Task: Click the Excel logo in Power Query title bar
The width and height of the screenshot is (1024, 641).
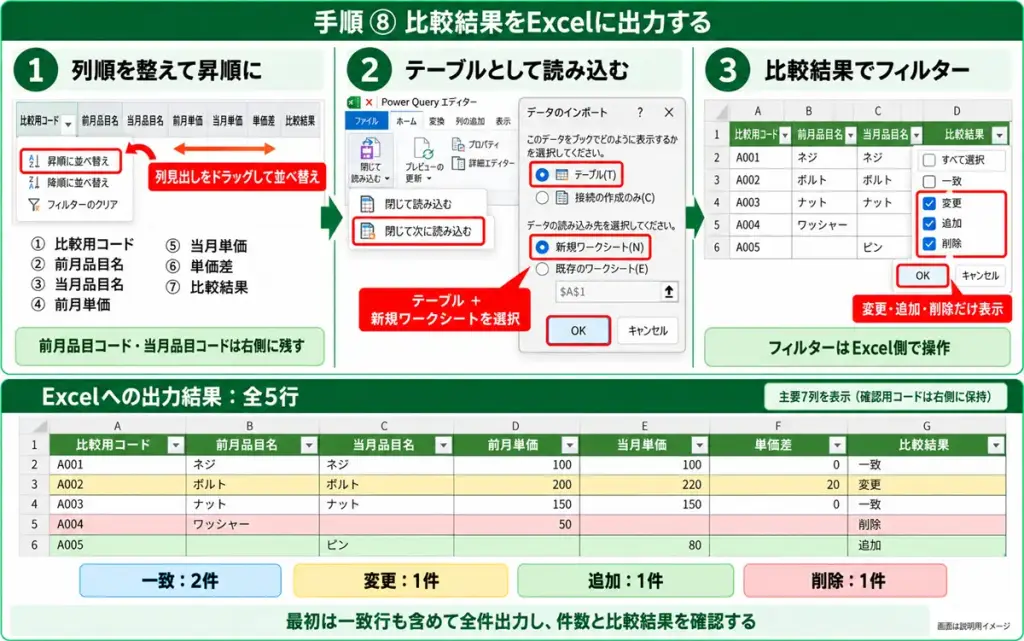Action: 353,102
